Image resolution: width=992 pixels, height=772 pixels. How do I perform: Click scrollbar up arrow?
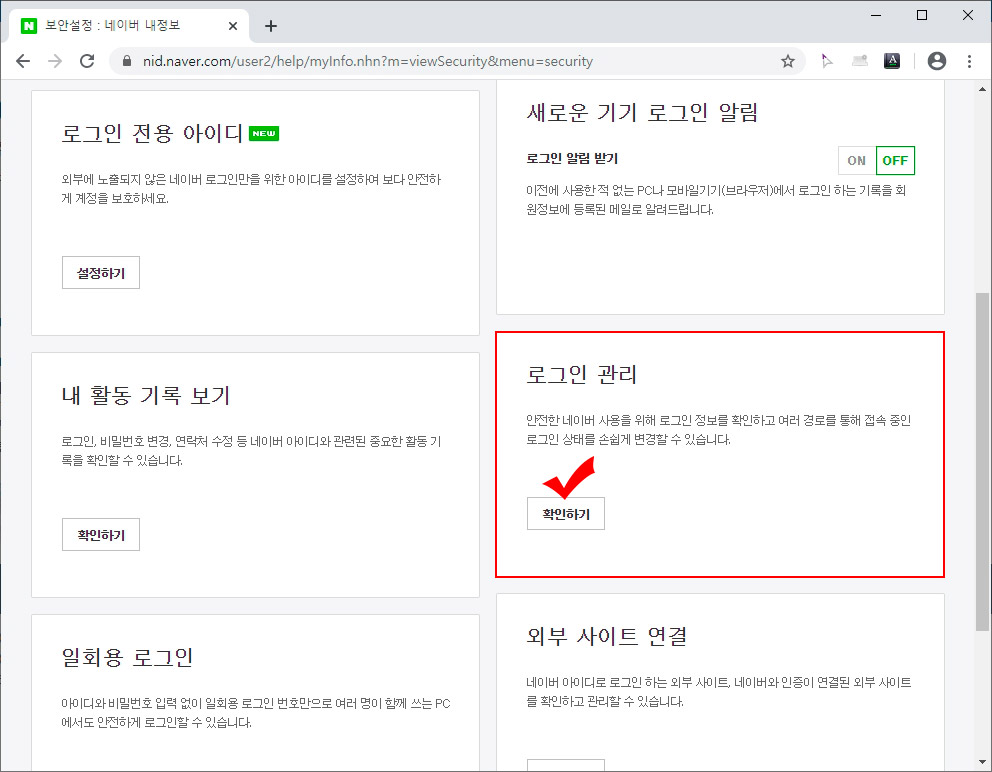coord(982,89)
